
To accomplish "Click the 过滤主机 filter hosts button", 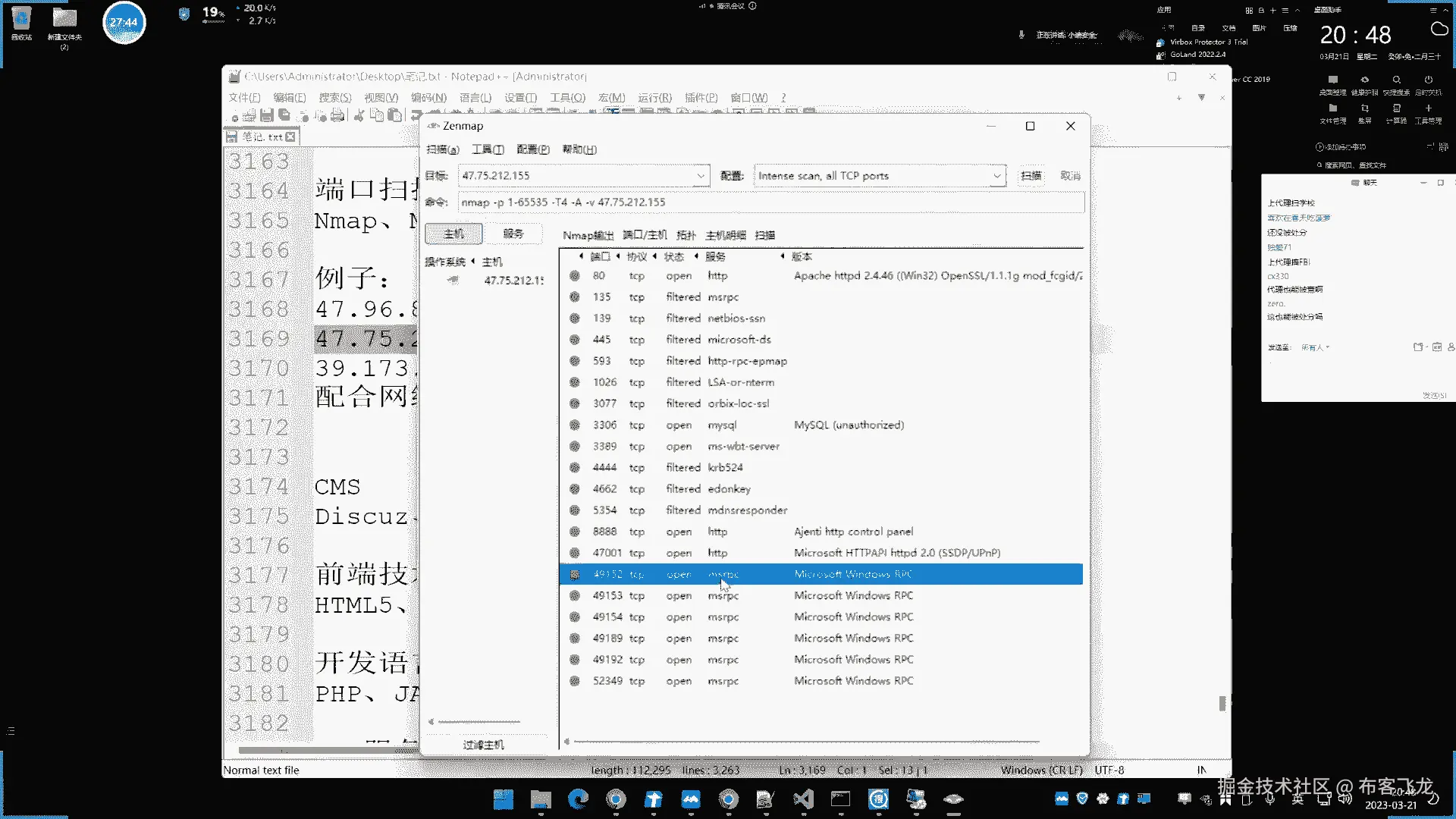I will pyautogui.click(x=483, y=745).
